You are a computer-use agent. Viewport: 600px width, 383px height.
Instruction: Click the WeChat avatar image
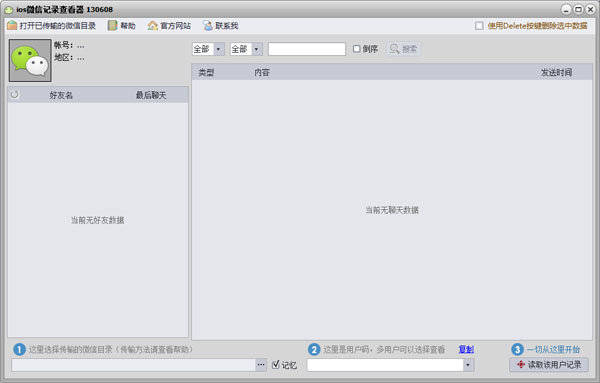tap(30, 60)
